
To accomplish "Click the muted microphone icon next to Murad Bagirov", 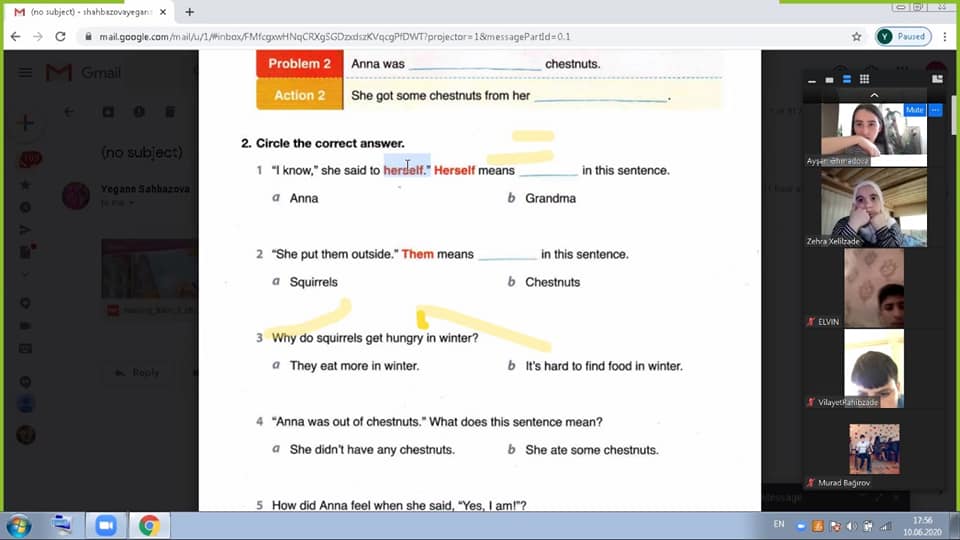I will [x=811, y=482].
